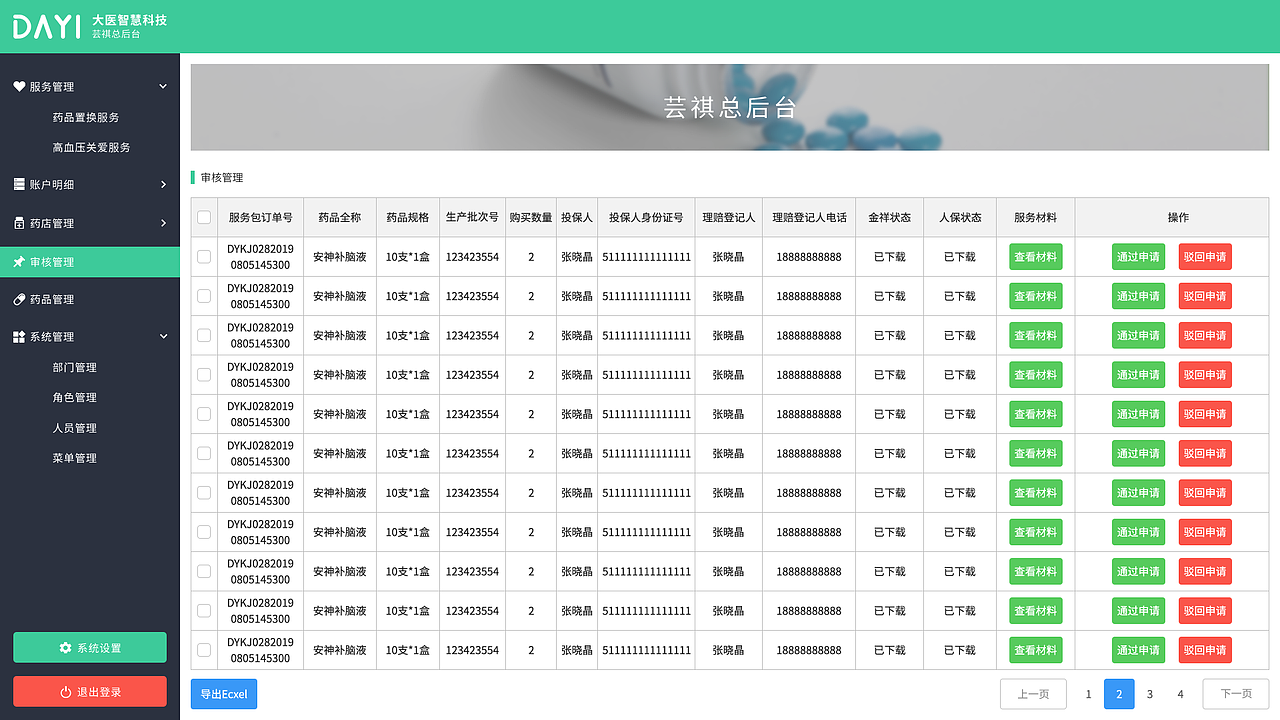Viewport: 1280px width, 720px height.
Task: Click the 生产批次号 column header
Action: click(472, 217)
